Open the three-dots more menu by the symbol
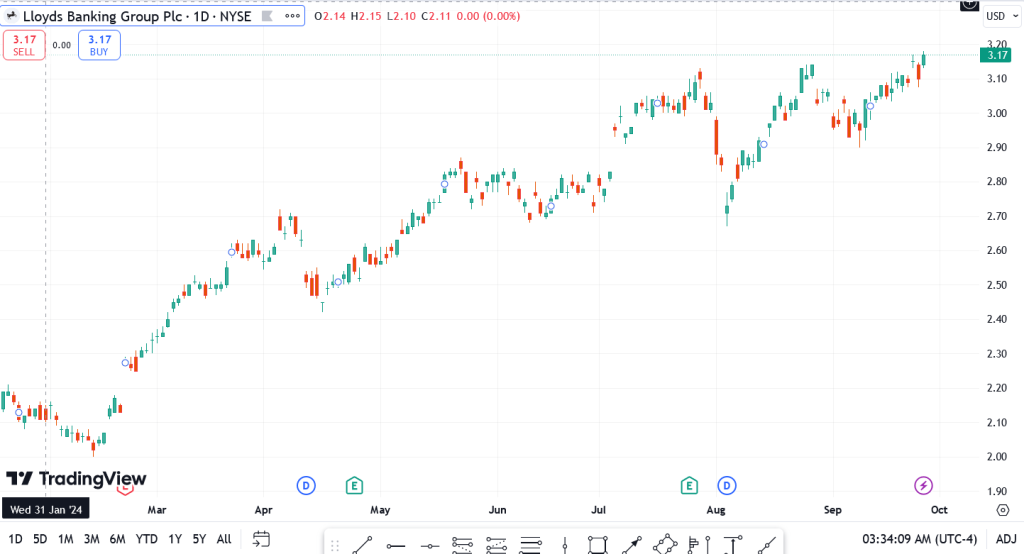This screenshot has height=554, width=1024. pos(293,16)
